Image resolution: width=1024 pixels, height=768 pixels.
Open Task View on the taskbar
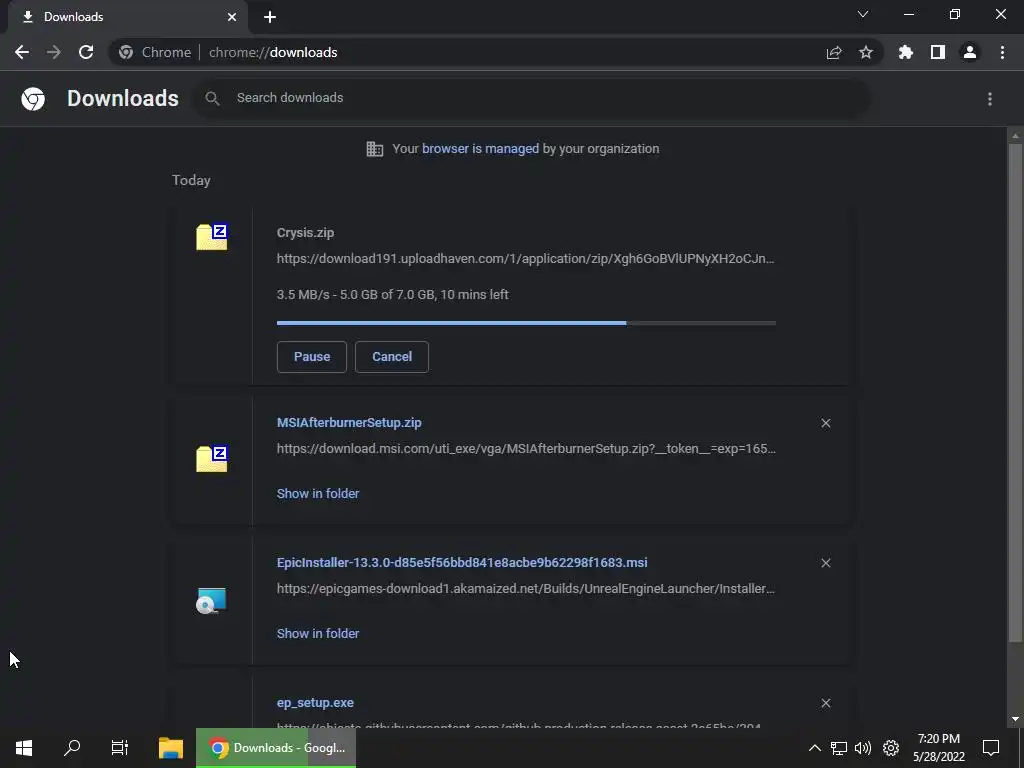coord(120,748)
